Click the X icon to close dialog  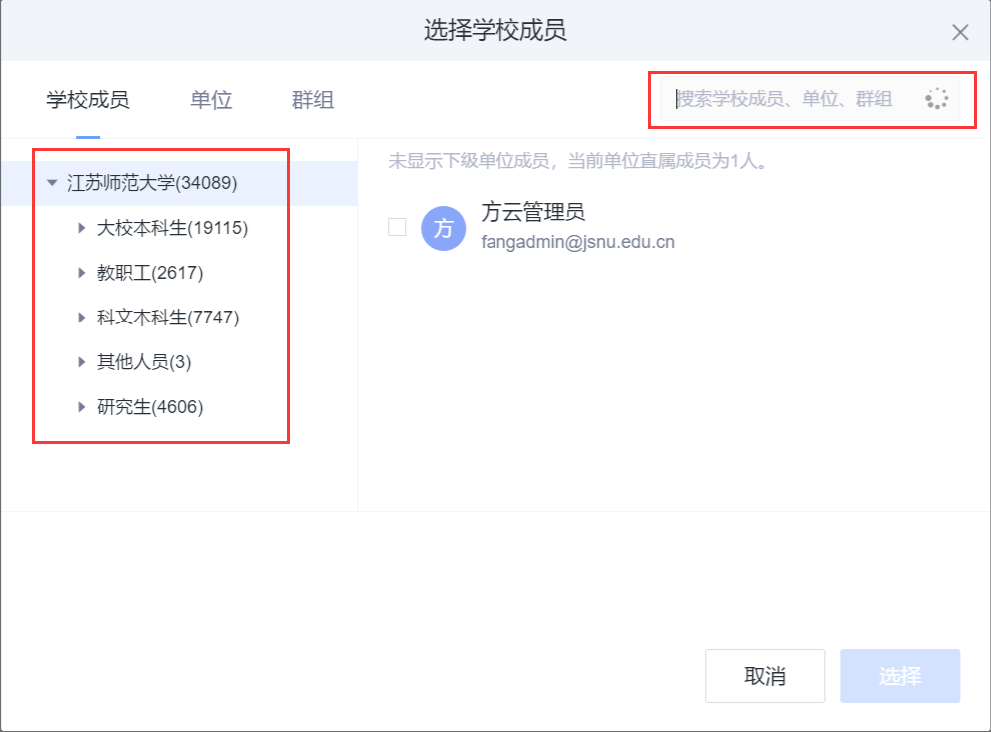tap(960, 32)
